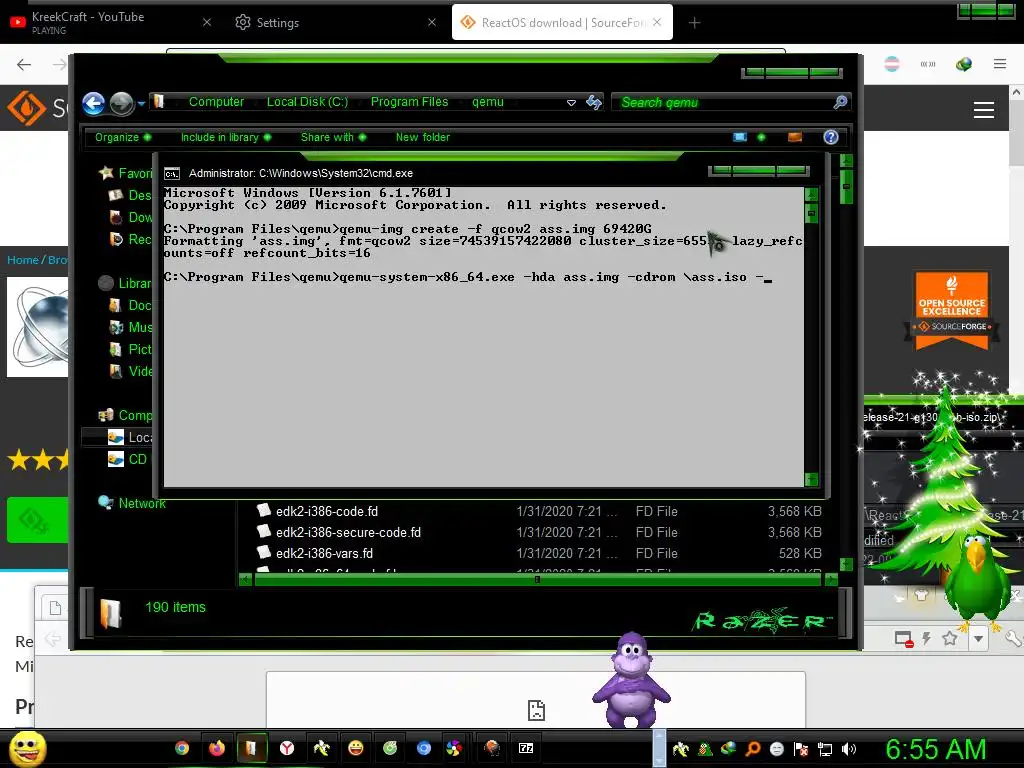Click the 6:55 AM clock
Viewport: 1024px width, 768px height.
(x=935, y=749)
